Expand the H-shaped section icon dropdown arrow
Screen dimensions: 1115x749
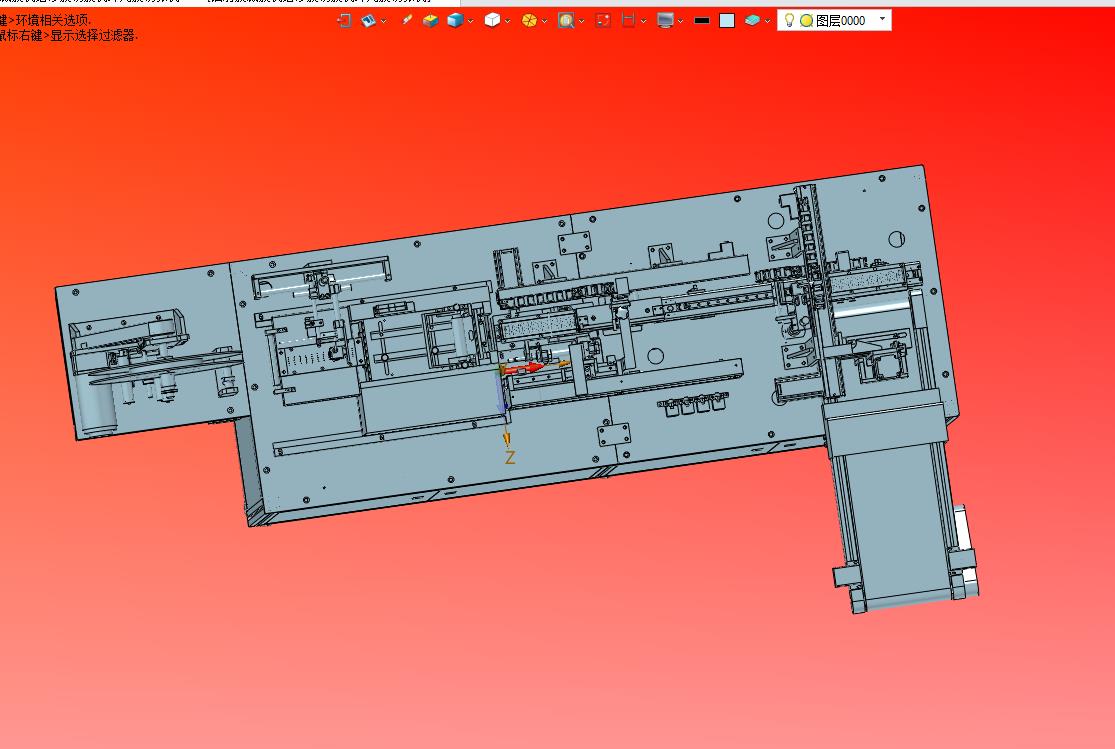click(x=644, y=21)
